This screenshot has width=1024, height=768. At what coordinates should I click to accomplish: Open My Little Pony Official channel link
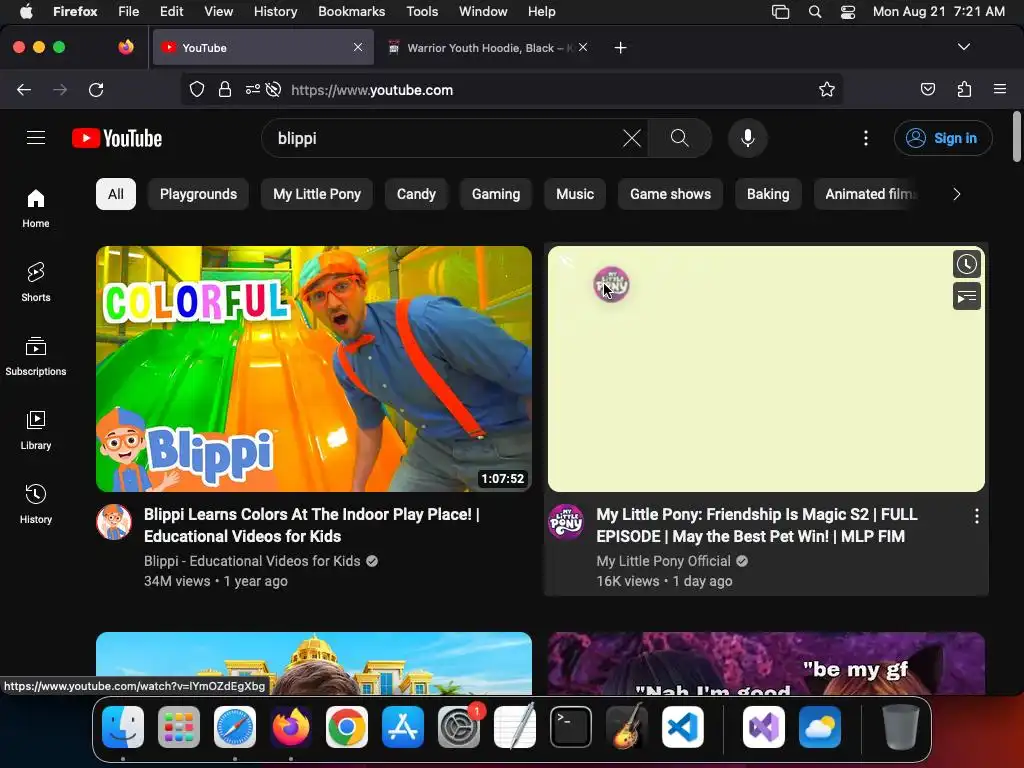(x=664, y=561)
